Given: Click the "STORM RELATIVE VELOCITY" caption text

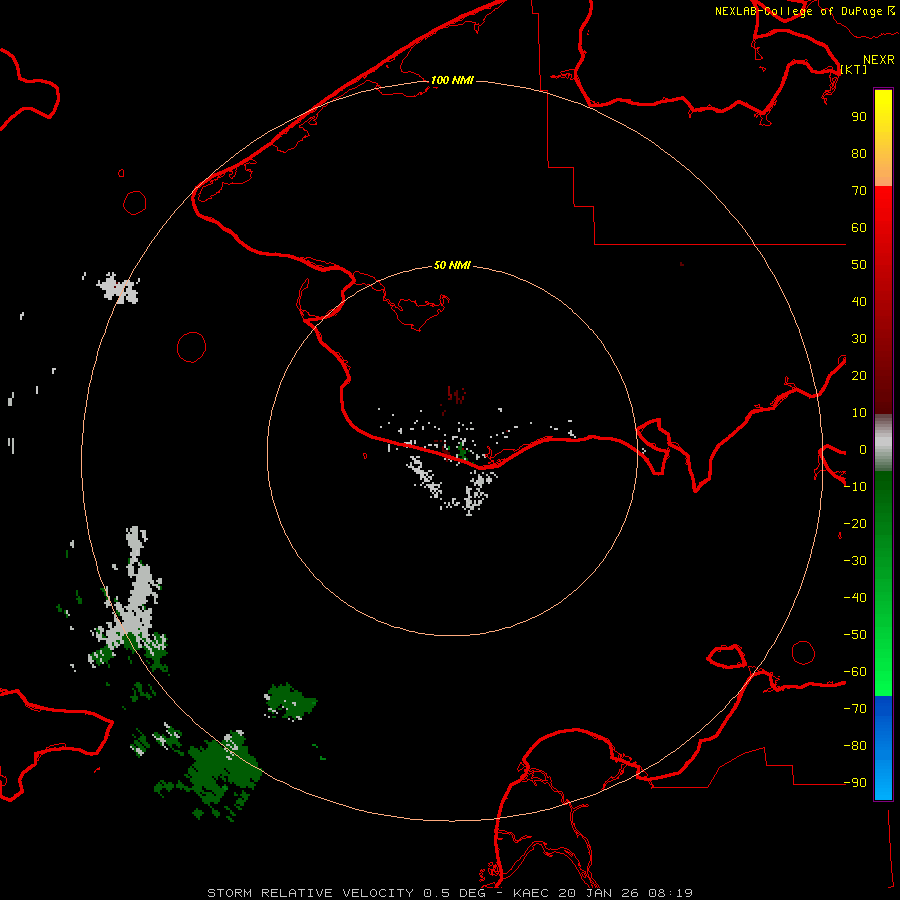Looking at the screenshot, I should [x=310, y=893].
